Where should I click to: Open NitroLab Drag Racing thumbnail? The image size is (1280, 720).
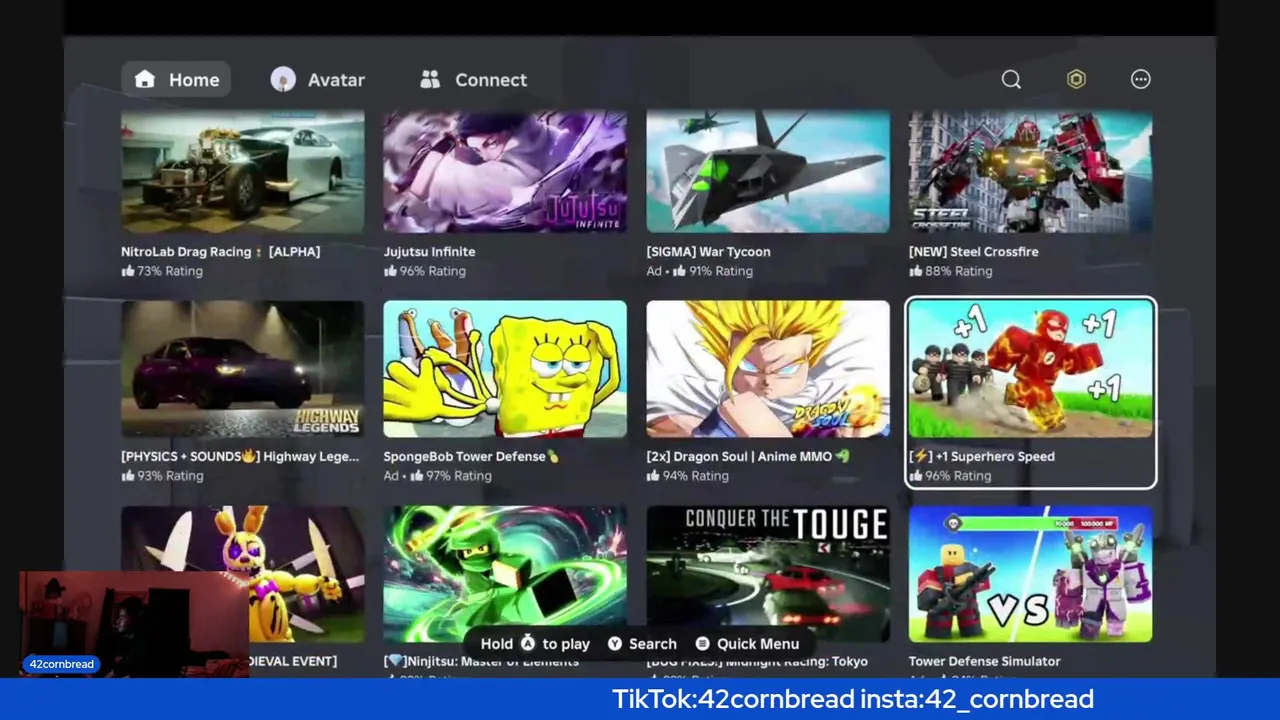(x=243, y=172)
